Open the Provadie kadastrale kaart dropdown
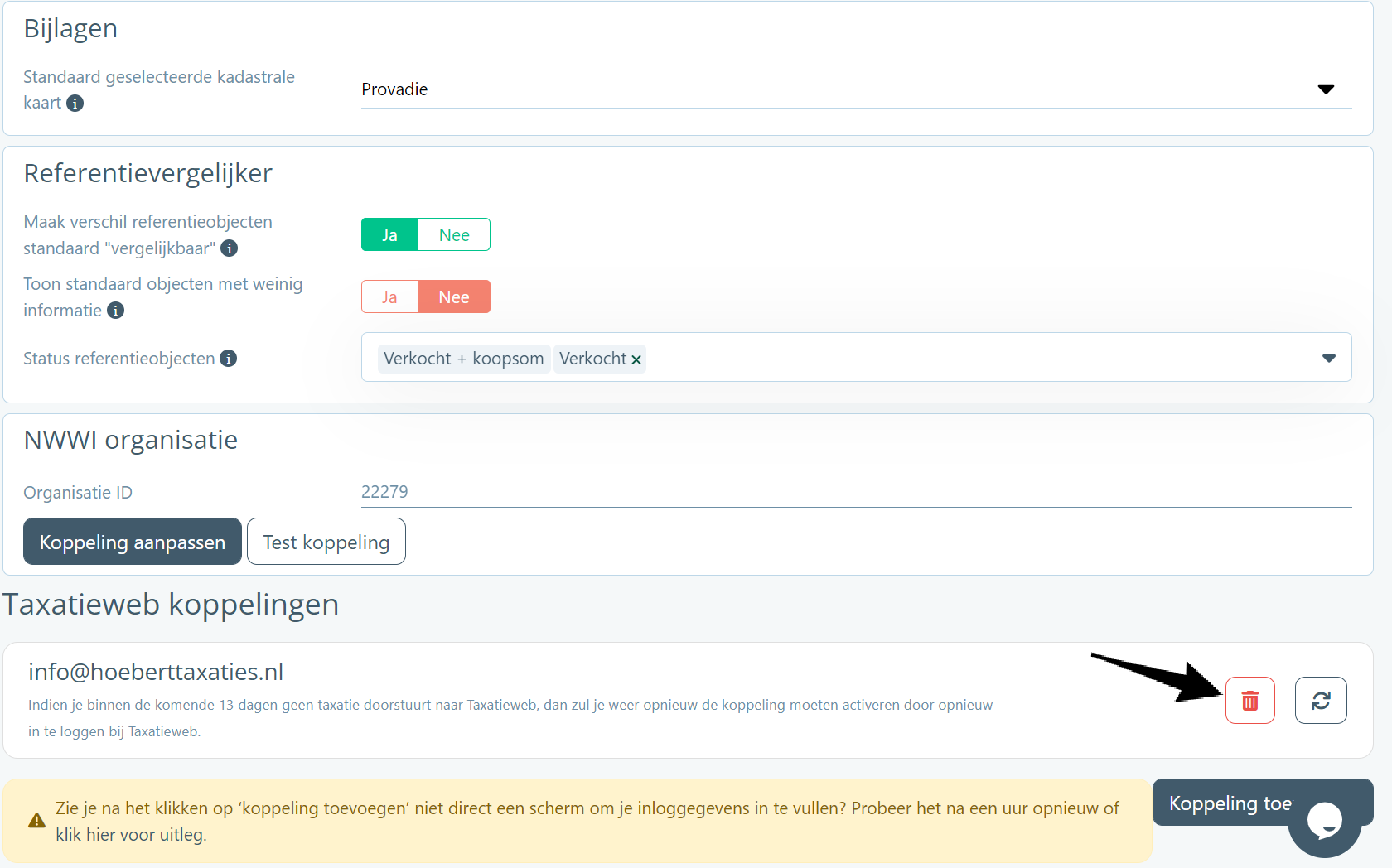Image resolution: width=1392 pixels, height=868 pixels. click(856, 89)
